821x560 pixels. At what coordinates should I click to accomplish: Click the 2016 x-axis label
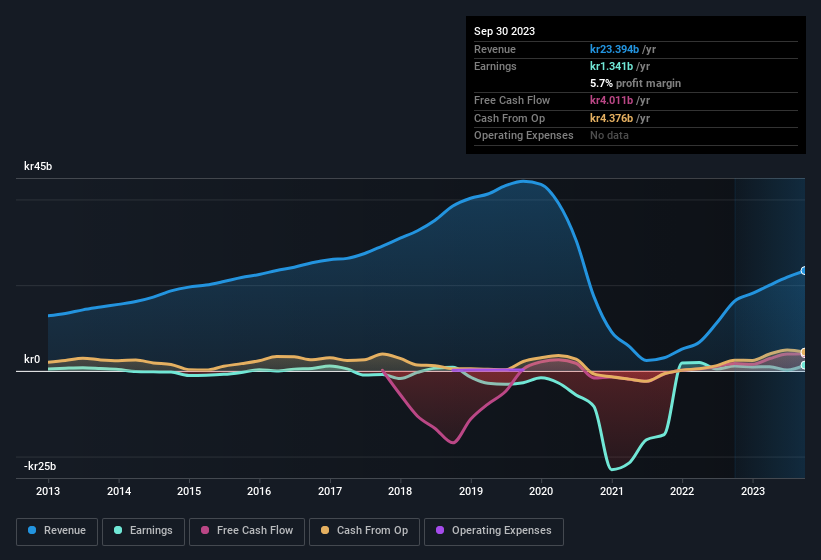pyautogui.click(x=259, y=491)
